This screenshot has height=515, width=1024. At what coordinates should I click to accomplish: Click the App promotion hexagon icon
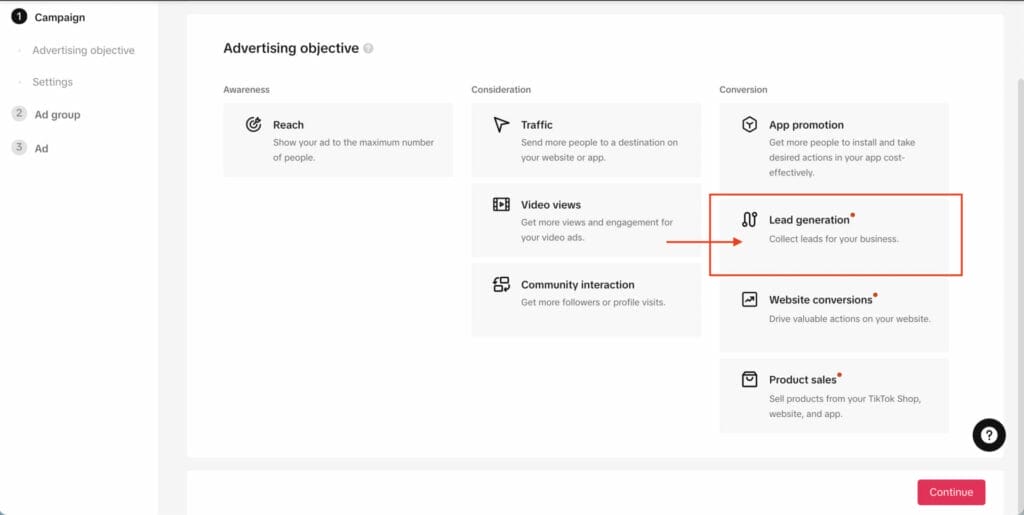tap(750, 124)
